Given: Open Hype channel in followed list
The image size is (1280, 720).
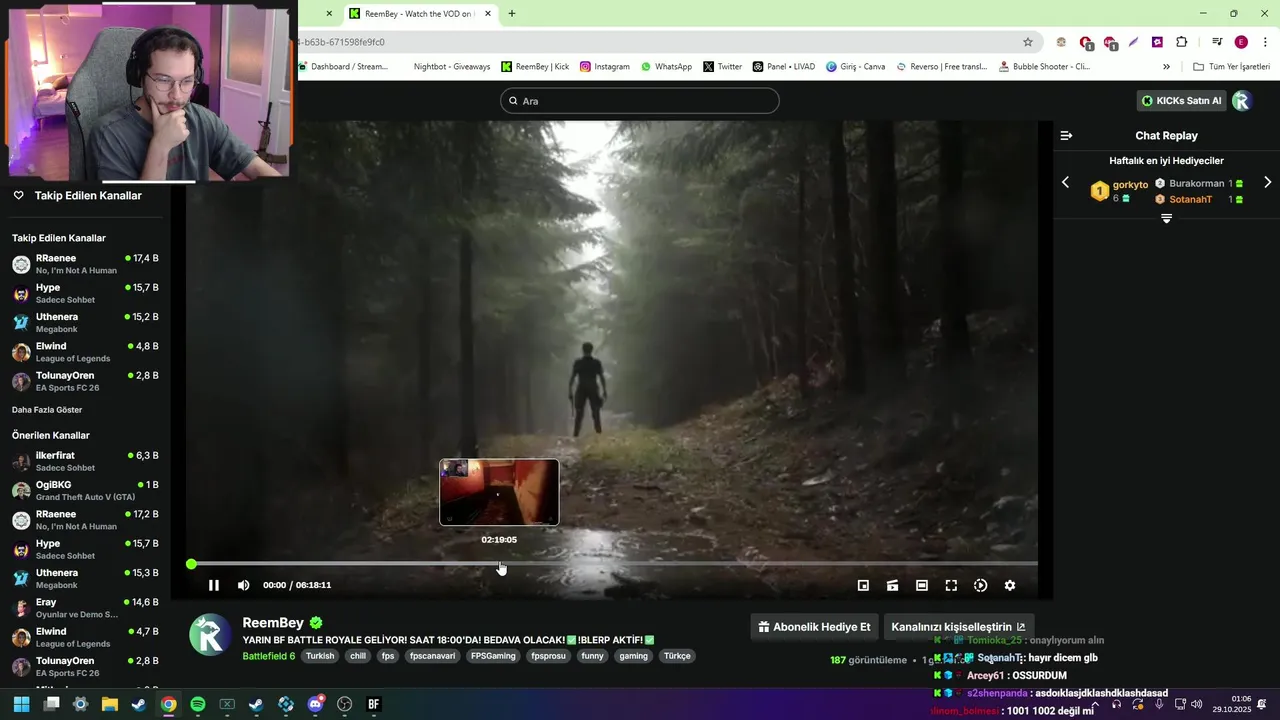Looking at the screenshot, I should 85,293.
